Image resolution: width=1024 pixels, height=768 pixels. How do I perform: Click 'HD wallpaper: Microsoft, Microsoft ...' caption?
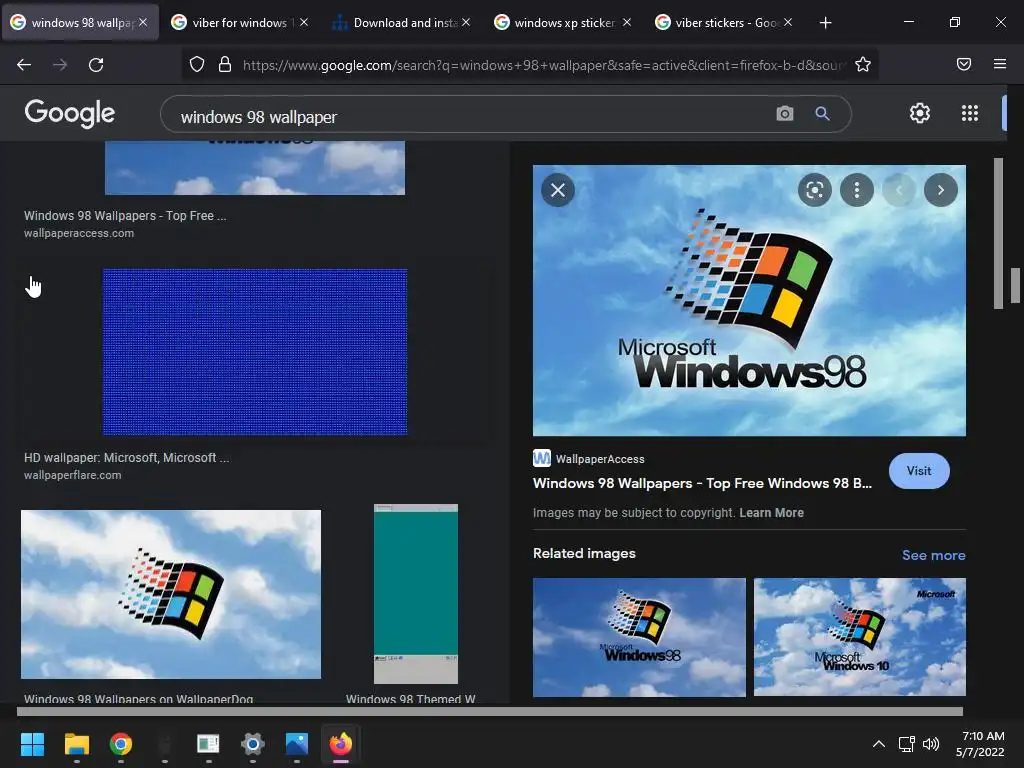127,458
